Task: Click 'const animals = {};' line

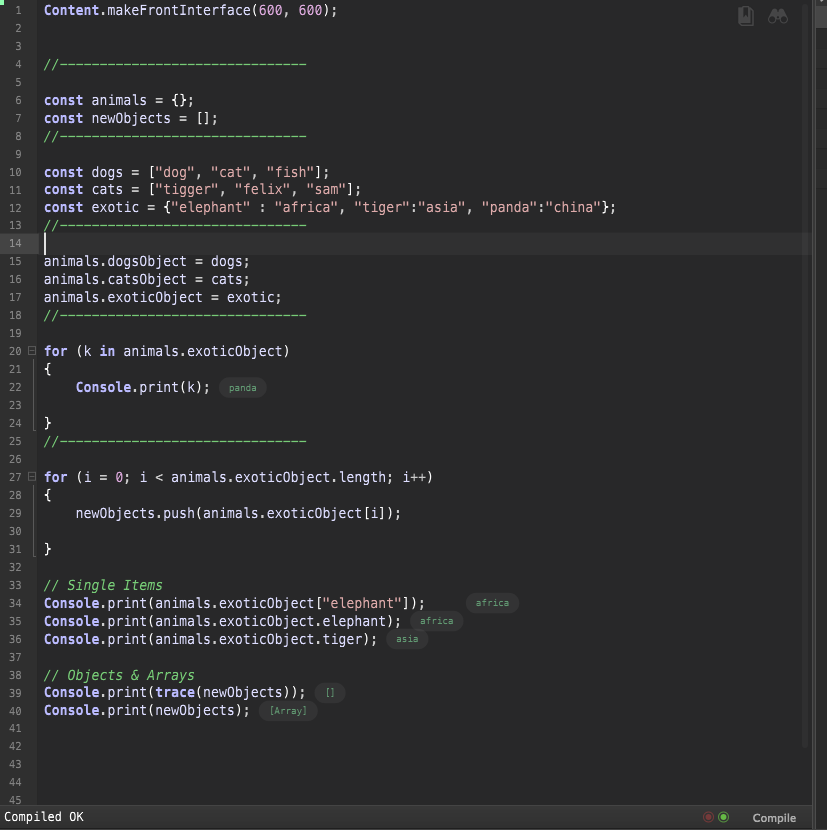Action: (x=119, y=100)
